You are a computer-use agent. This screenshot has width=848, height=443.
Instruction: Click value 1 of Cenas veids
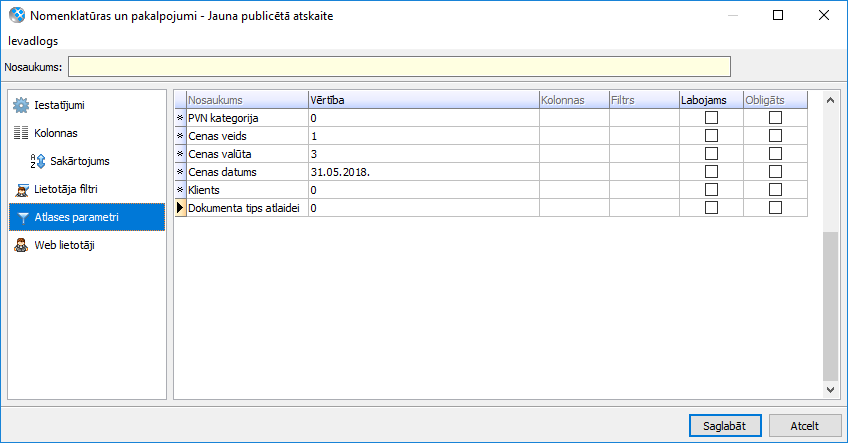(x=423, y=136)
